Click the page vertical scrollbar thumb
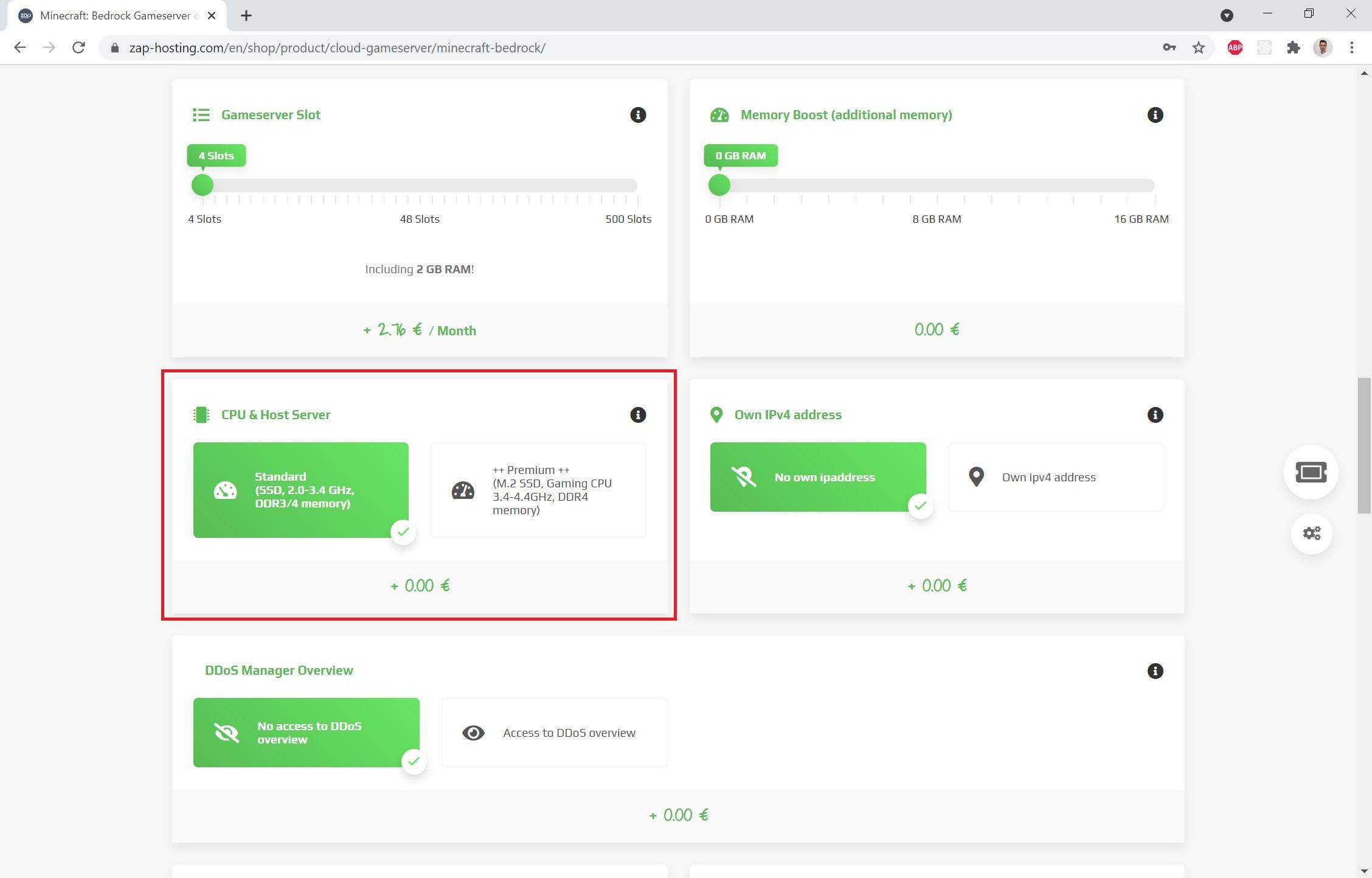Viewport: 1372px width, 878px height. point(1364,446)
